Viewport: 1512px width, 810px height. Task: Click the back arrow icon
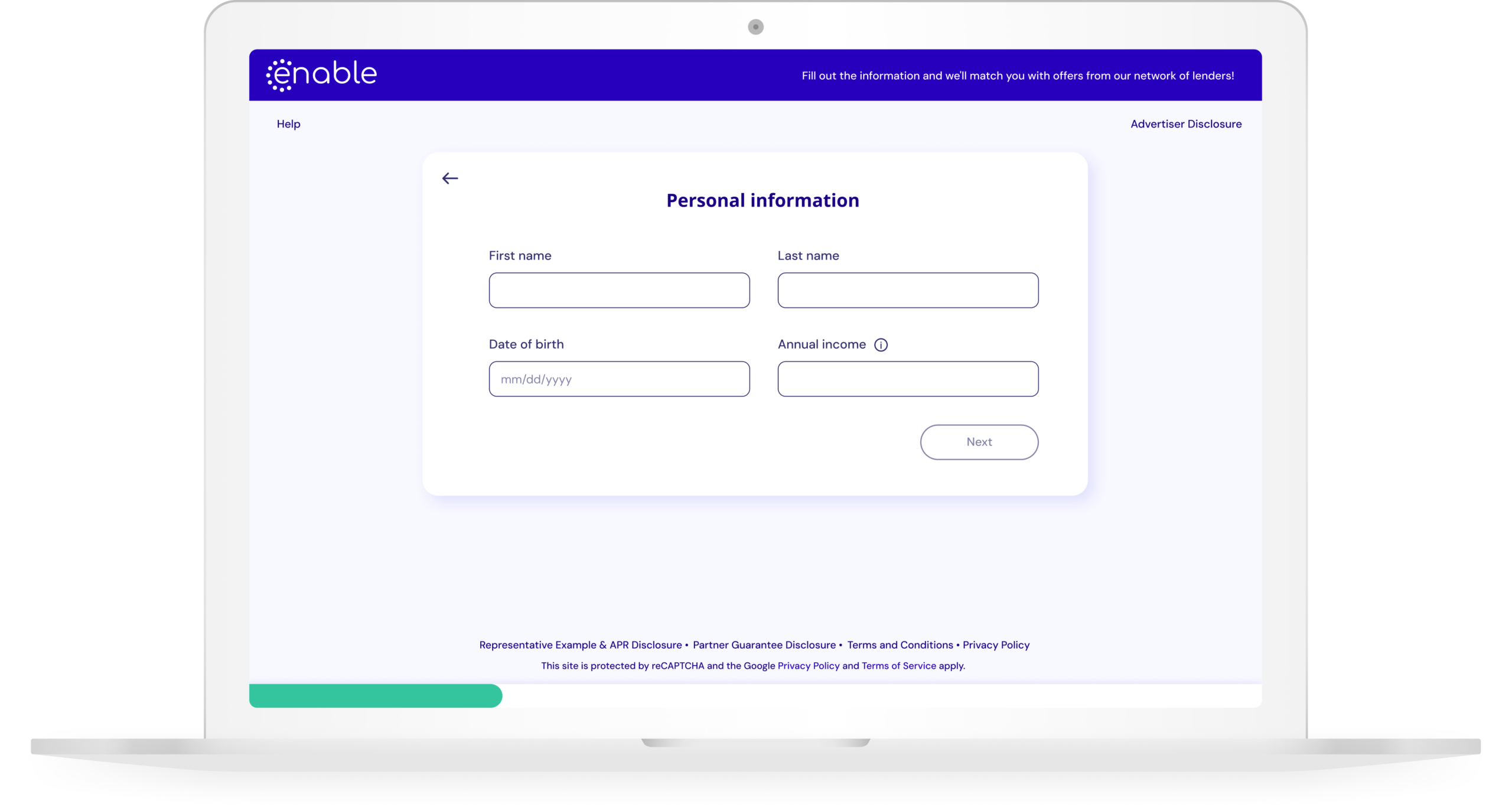[x=450, y=178]
